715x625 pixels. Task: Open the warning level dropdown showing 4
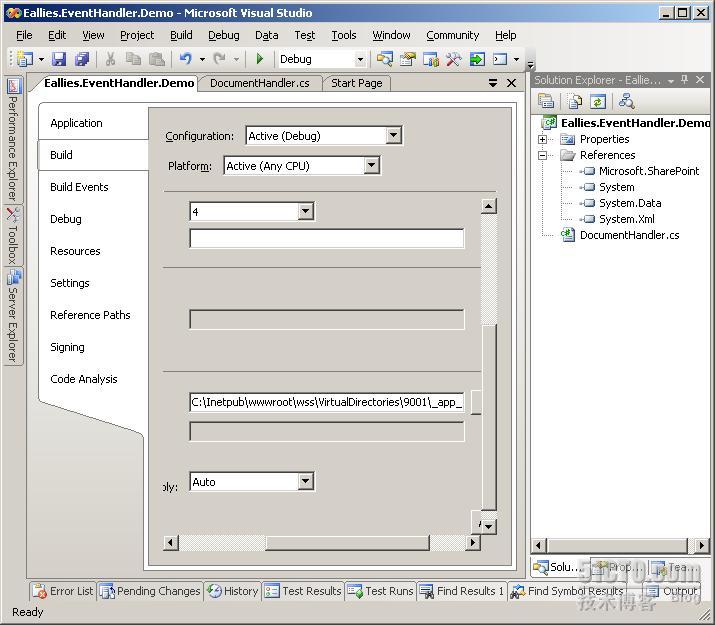(306, 212)
